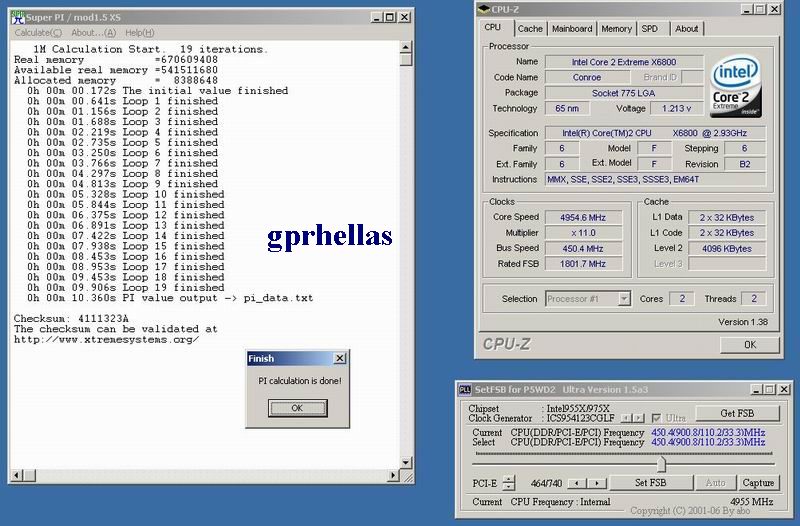Click the PI value output pi_data.txt line
This screenshot has width=800, height=526.
pos(170,298)
